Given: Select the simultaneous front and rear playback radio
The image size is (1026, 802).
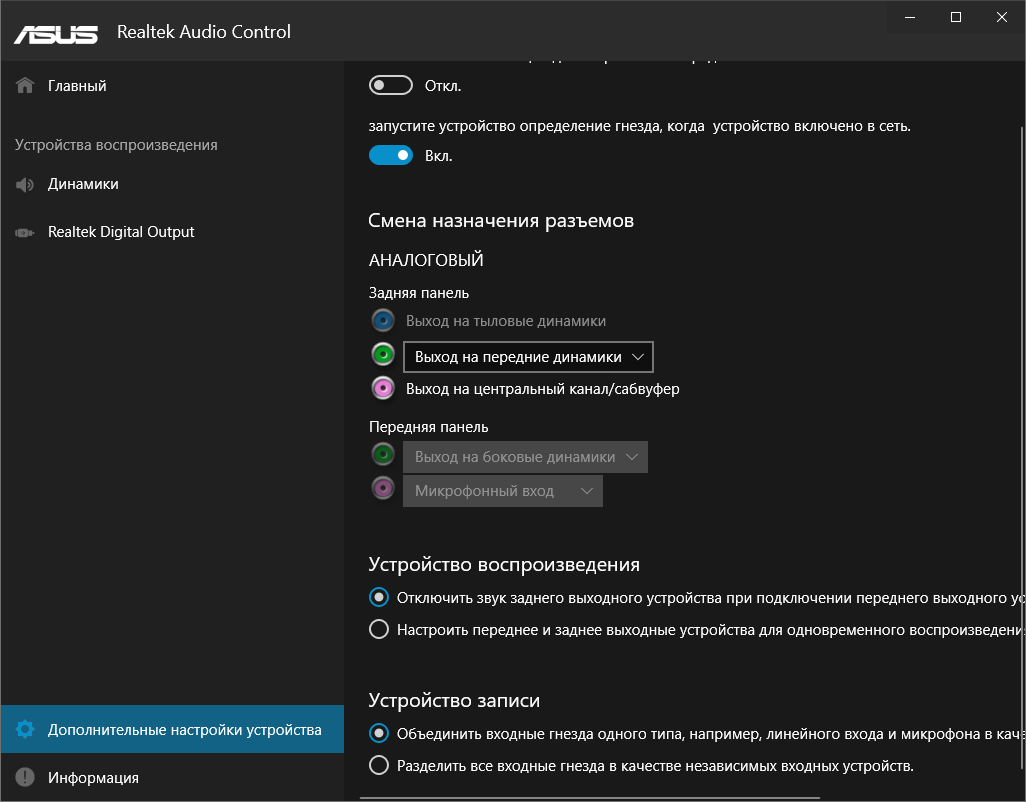Looking at the screenshot, I should point(379,630).
